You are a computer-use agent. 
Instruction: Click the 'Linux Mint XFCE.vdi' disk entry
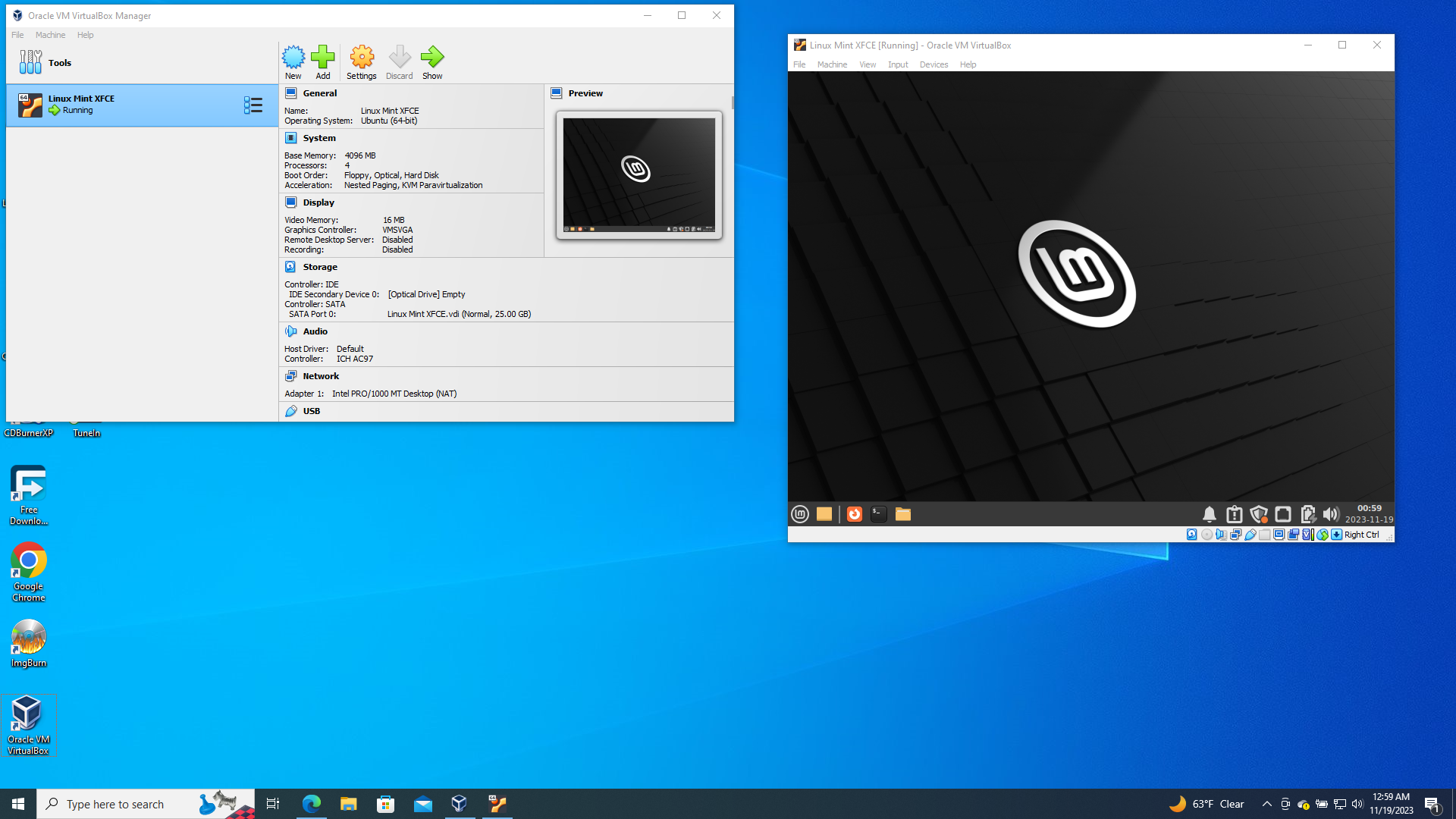pos(459,314)
